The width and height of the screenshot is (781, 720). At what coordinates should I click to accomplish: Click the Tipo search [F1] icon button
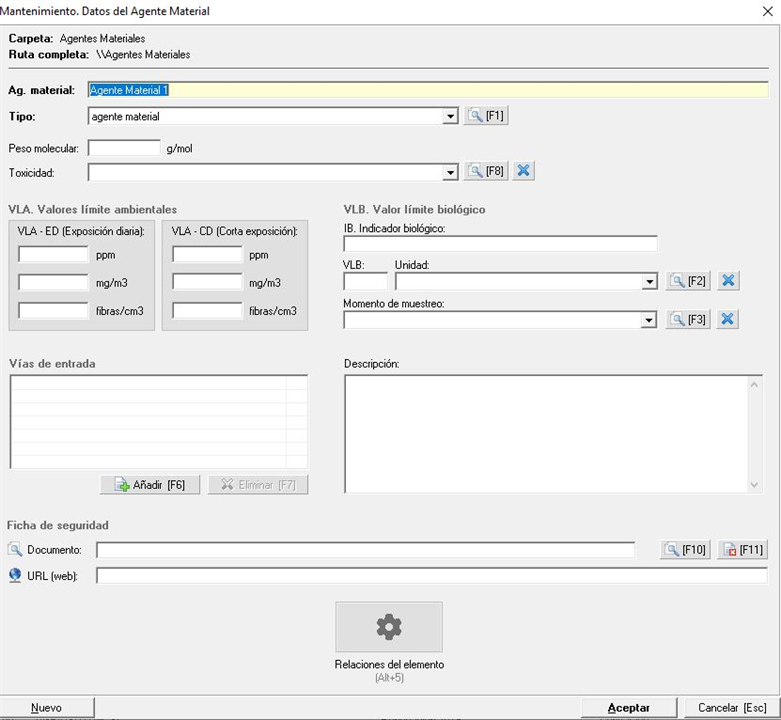click(x=486, y=116)
